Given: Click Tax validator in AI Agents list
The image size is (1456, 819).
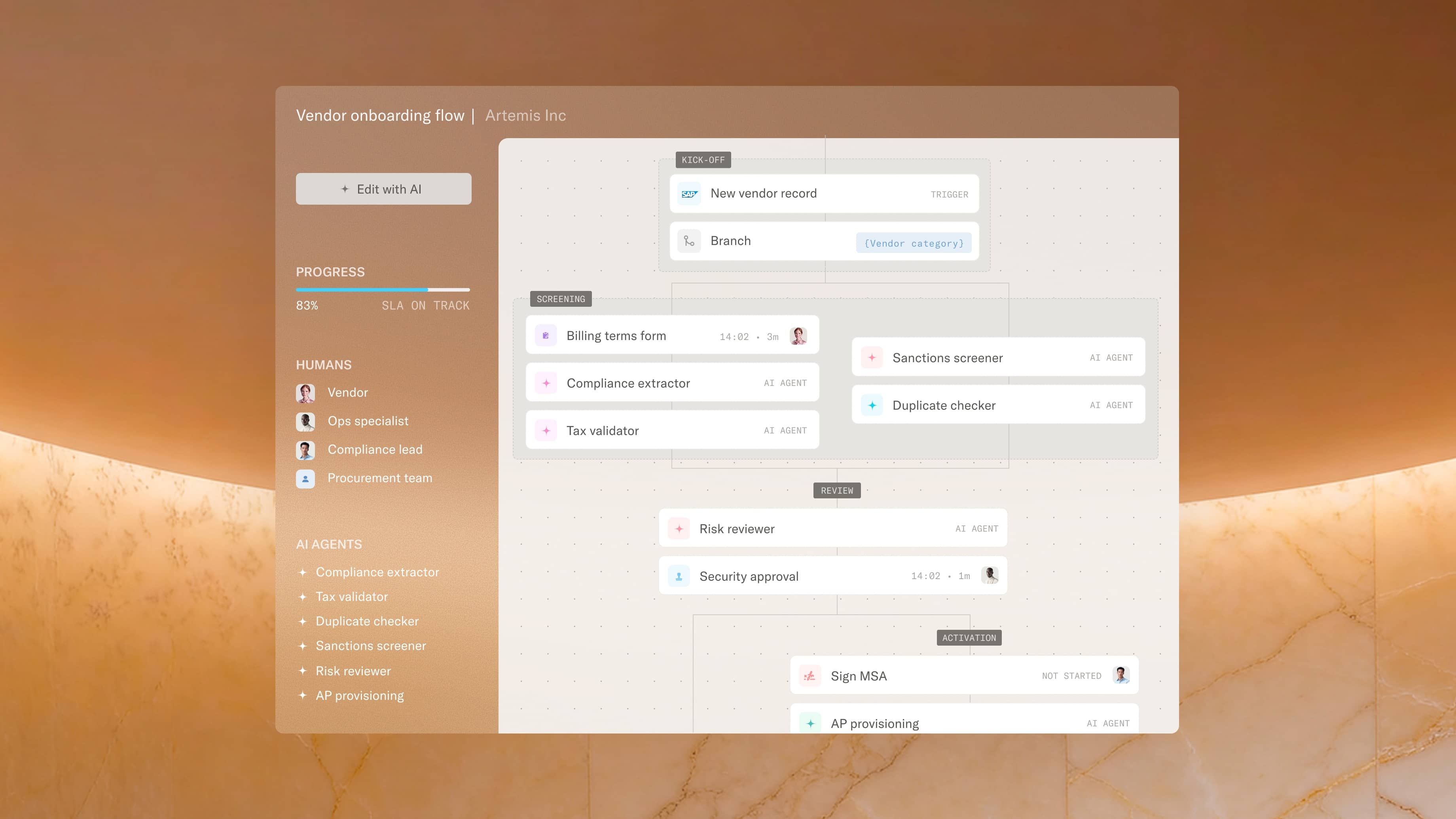Looking at the screenshot, I should click(352, 597).
